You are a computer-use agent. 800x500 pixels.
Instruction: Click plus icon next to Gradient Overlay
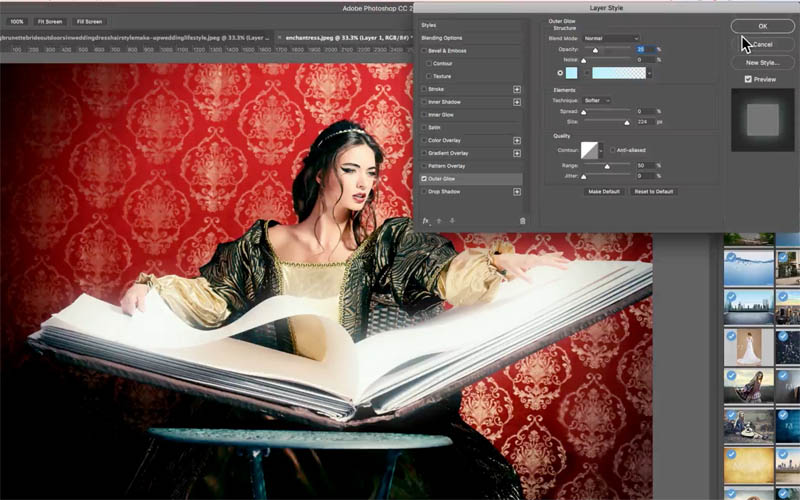(517, 153)
